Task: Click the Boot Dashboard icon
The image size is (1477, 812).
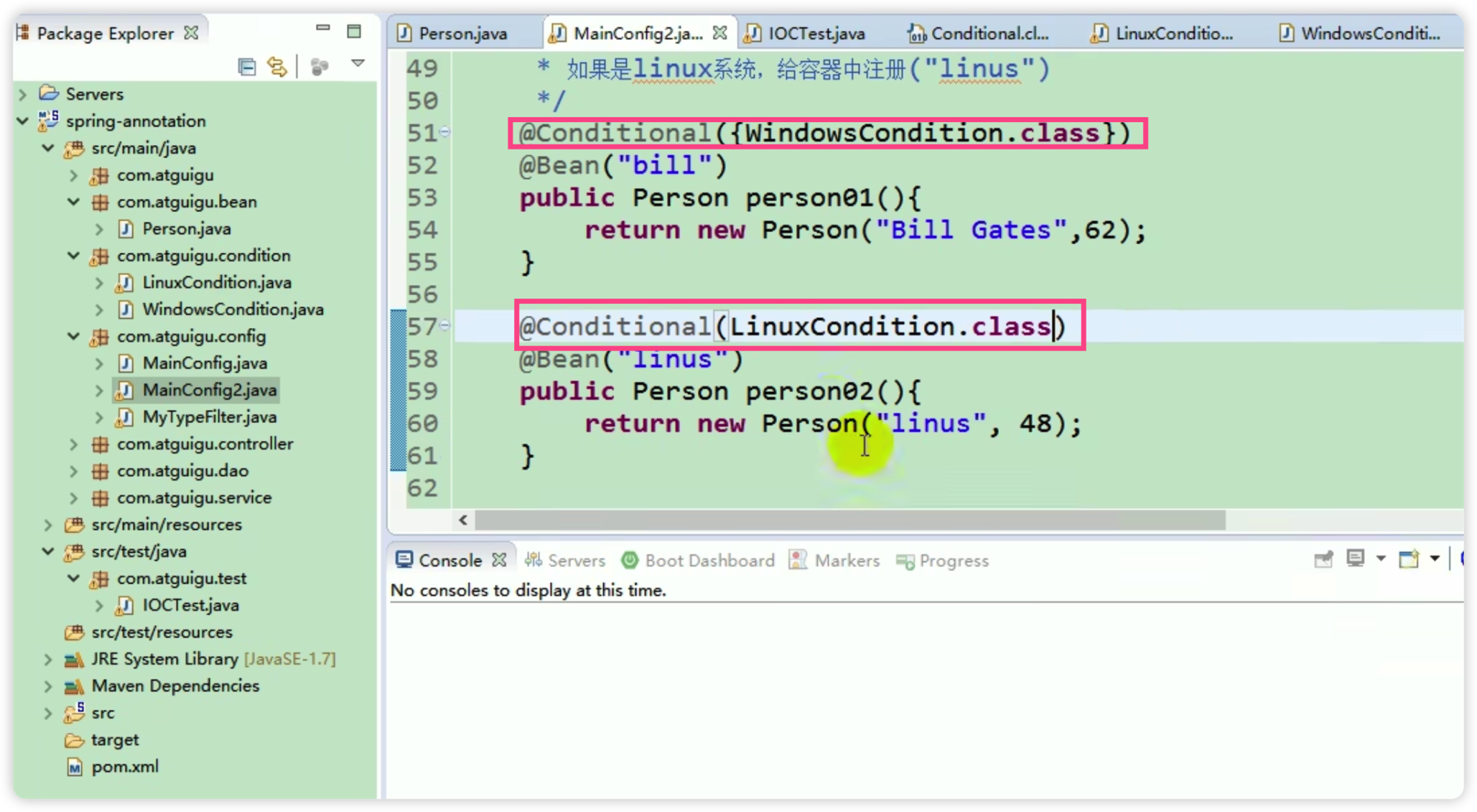Action: 629,560
